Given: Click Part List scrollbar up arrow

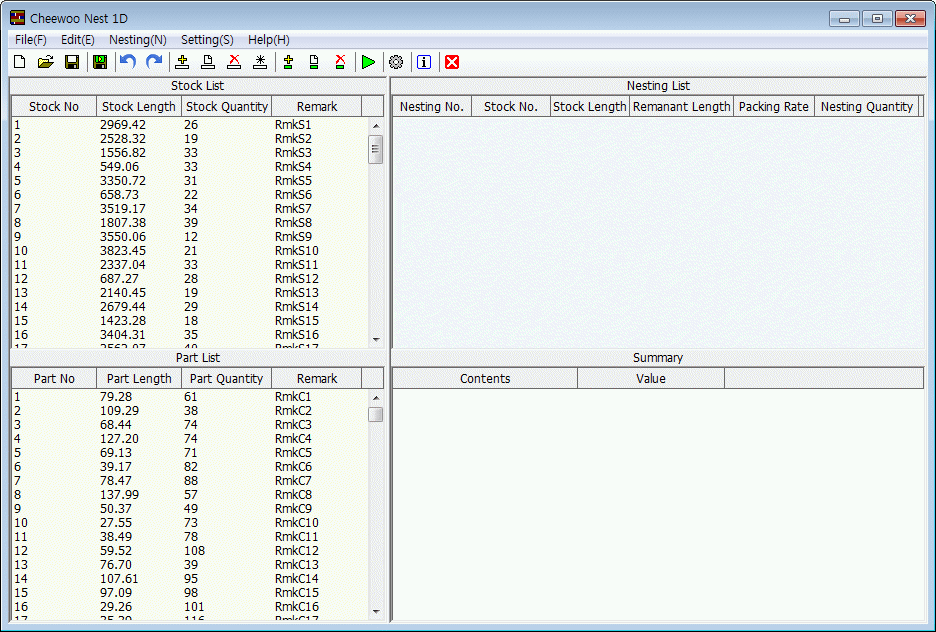Looking at the screenshot, I should pyautogui.click(x=376, y=398).
